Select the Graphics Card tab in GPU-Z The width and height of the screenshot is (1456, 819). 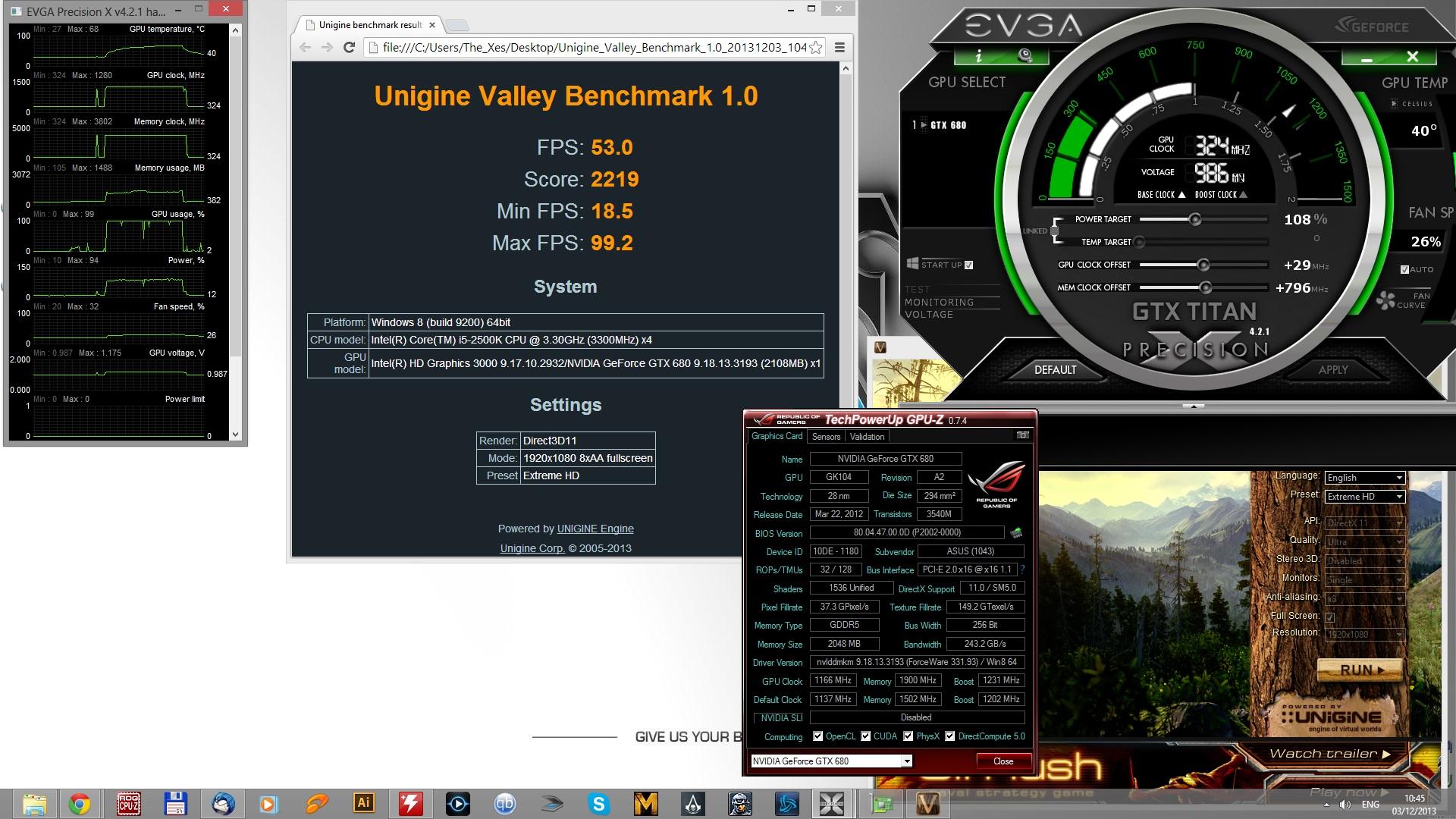[x=777, y=436]
